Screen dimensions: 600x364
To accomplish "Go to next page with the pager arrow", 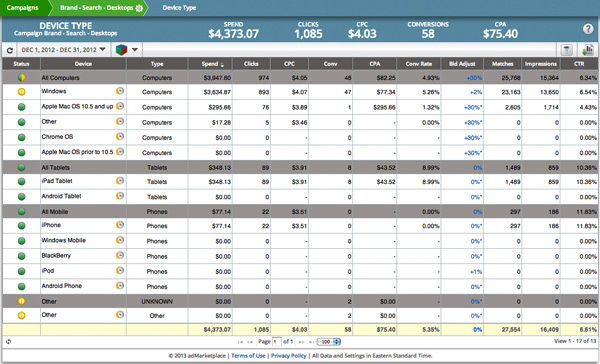I will (302, 342).
